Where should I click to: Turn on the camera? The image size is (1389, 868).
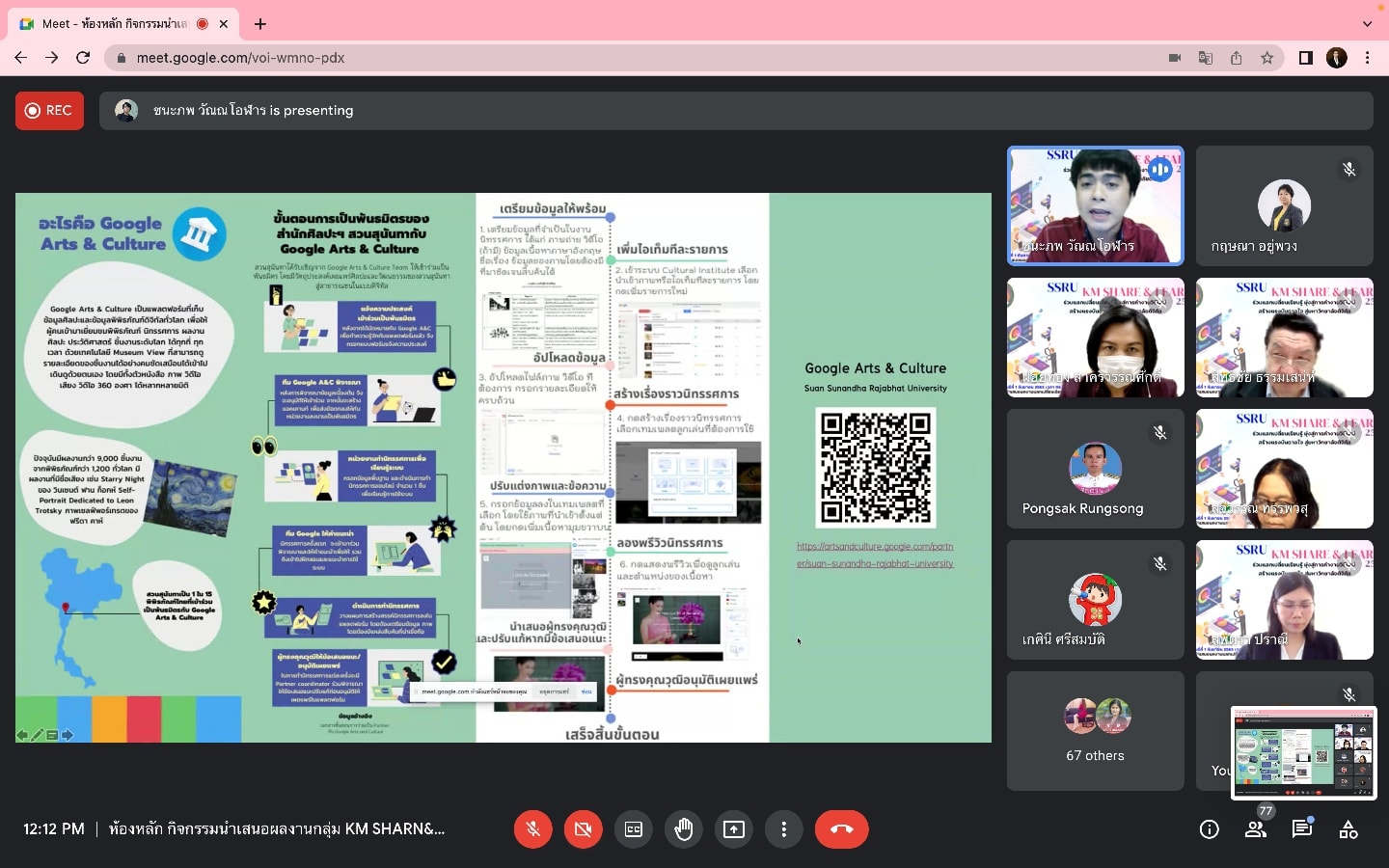583,829
